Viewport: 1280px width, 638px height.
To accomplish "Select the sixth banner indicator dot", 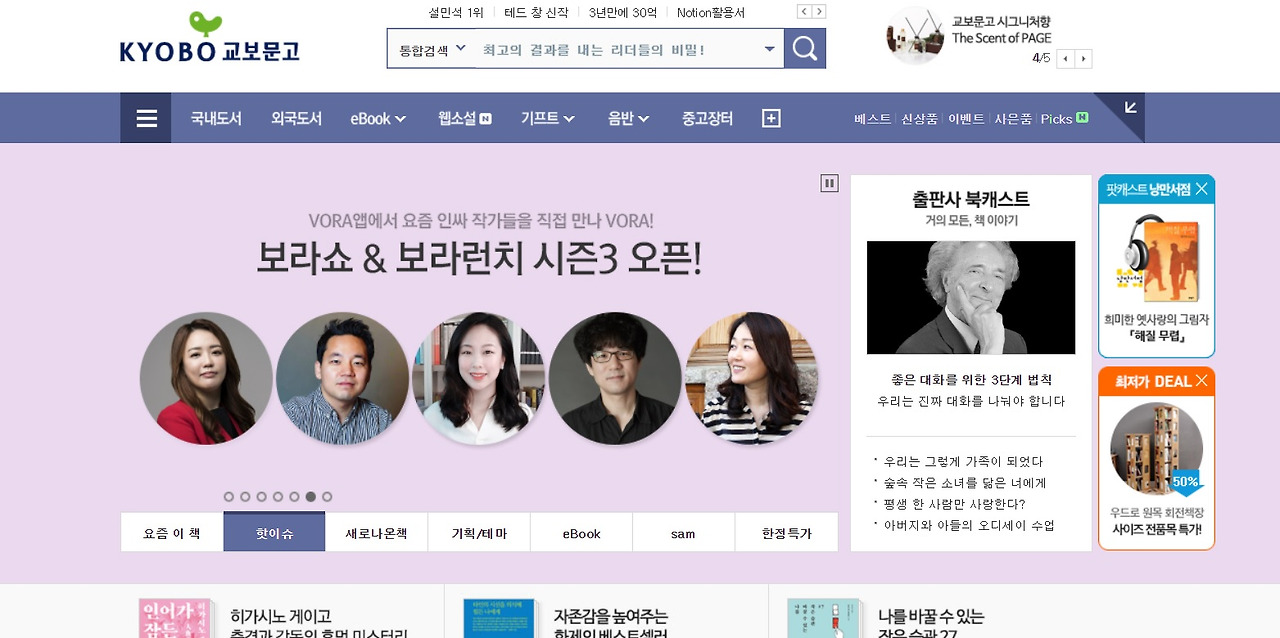I will (311, 496).
